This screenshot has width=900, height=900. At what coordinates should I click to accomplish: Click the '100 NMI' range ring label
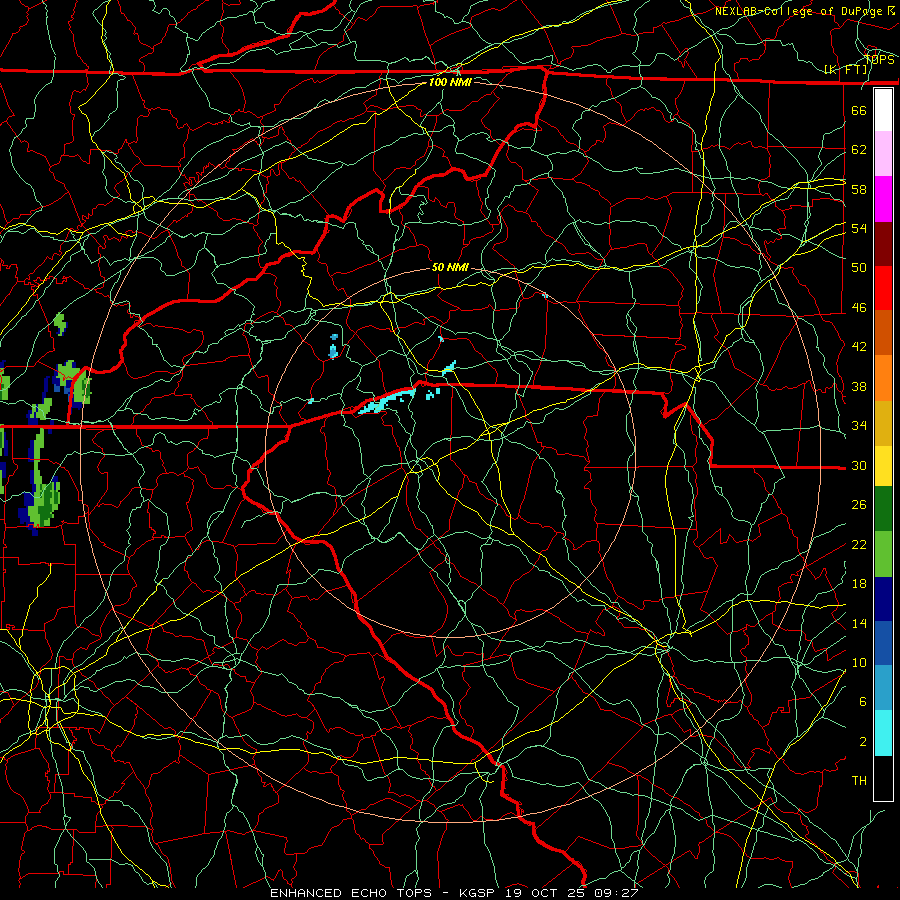coord(450,82)
